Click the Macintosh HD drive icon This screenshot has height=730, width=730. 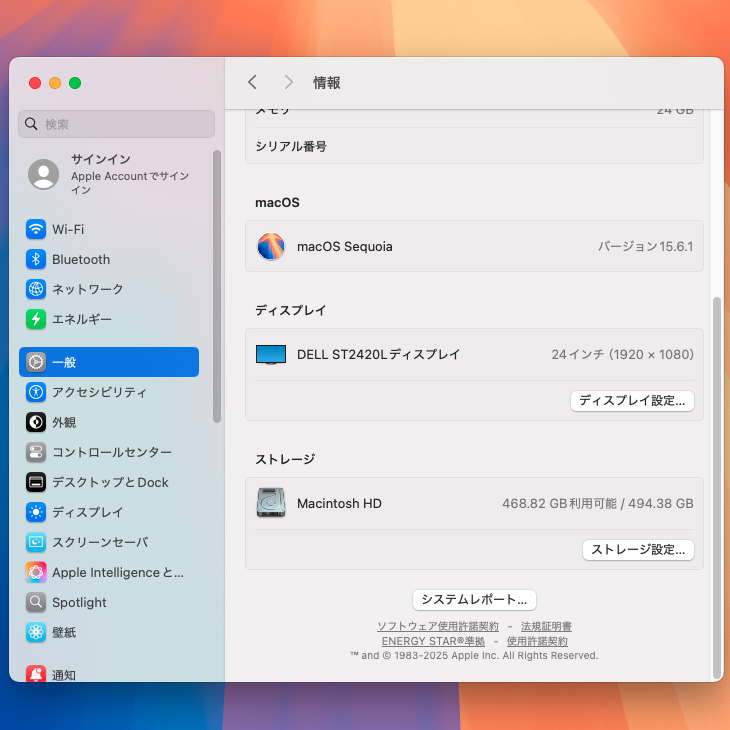pyautogui.click(x=270, y=503)
